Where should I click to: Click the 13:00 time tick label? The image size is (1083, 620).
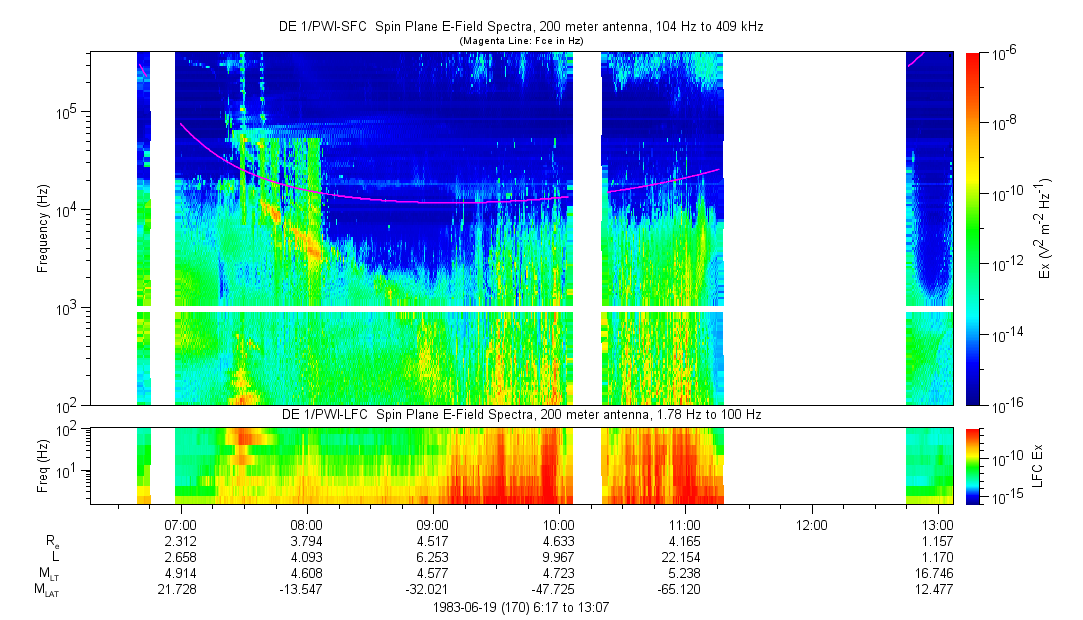[937, 525]
